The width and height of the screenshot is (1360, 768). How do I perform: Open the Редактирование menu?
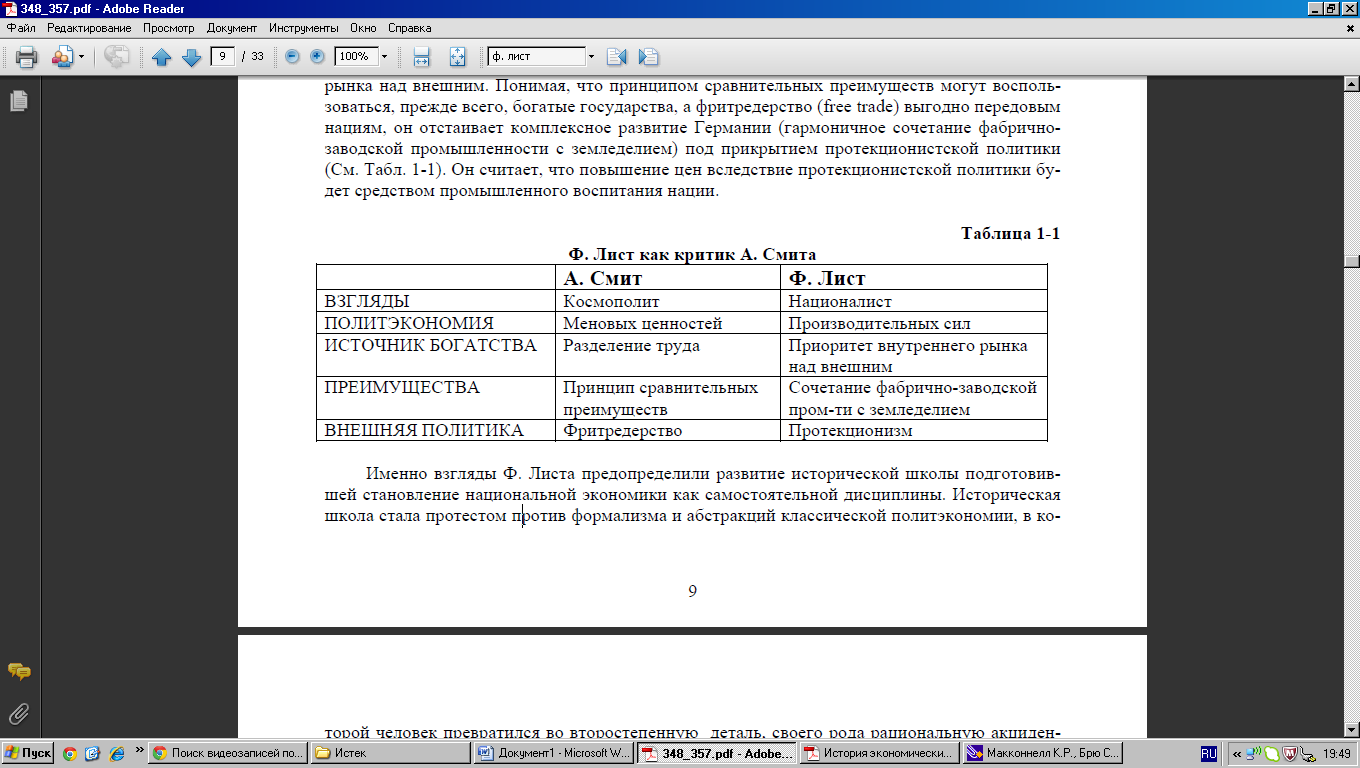89,28
